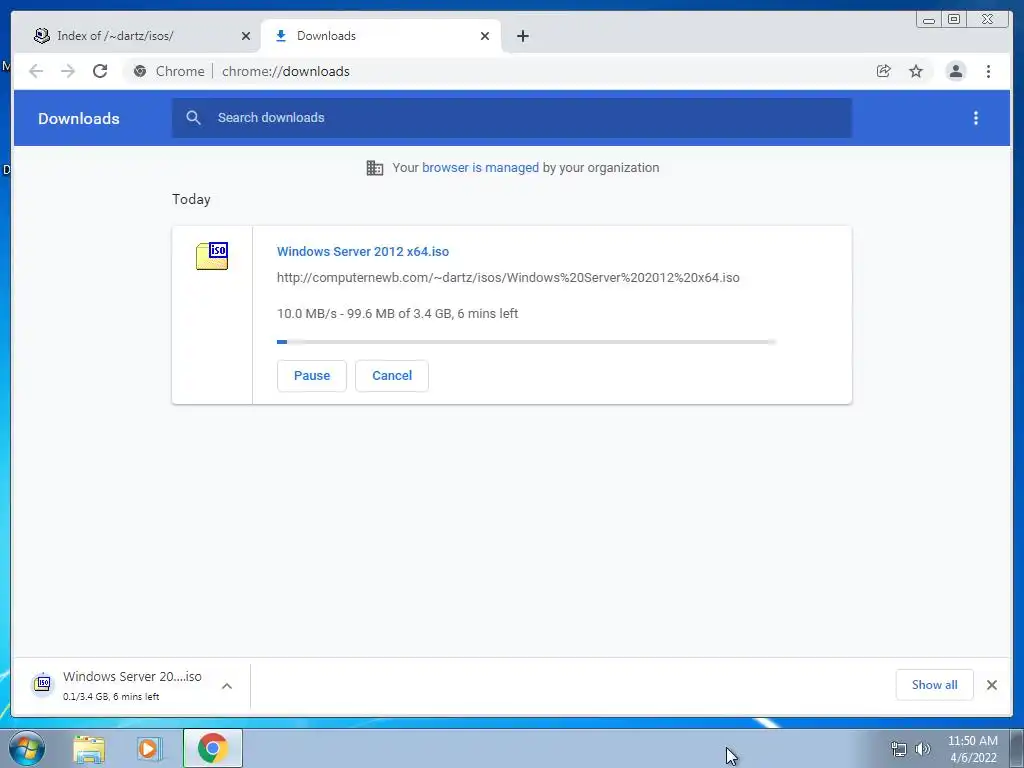Open Windows Explorer from the taskbar

89,748
